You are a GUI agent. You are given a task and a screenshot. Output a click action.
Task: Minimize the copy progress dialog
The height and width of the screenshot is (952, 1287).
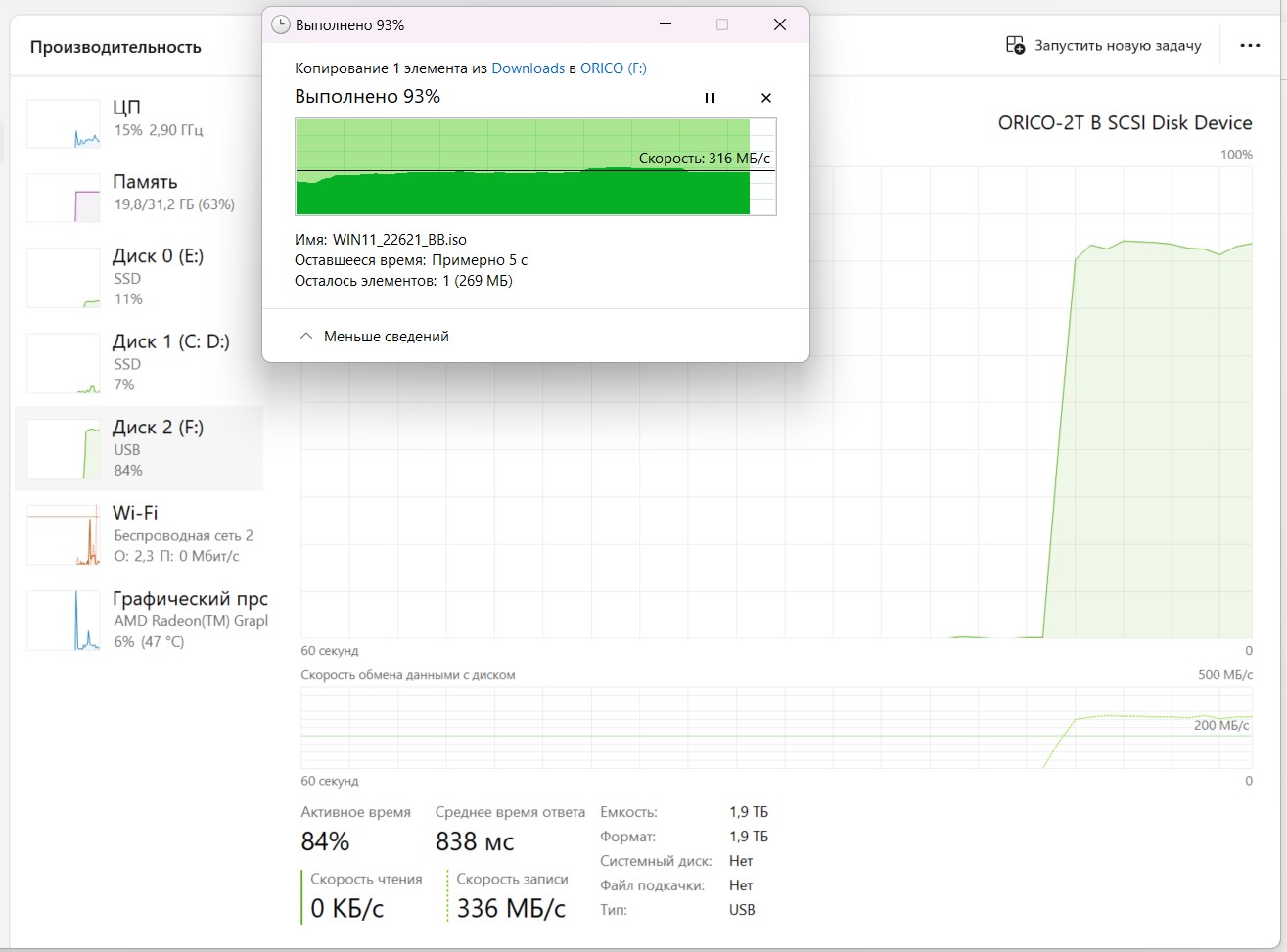pos(666,24)
